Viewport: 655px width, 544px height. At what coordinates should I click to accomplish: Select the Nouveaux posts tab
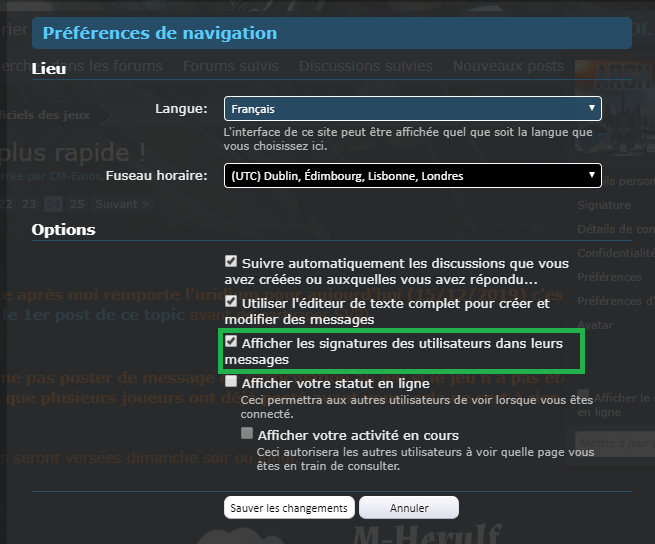point(508,66)
